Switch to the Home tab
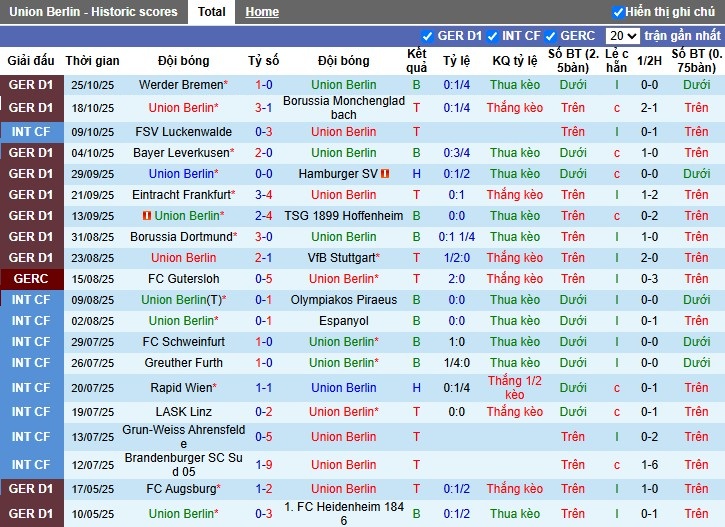Screen dimensions: 725x527 pos(262,12)
